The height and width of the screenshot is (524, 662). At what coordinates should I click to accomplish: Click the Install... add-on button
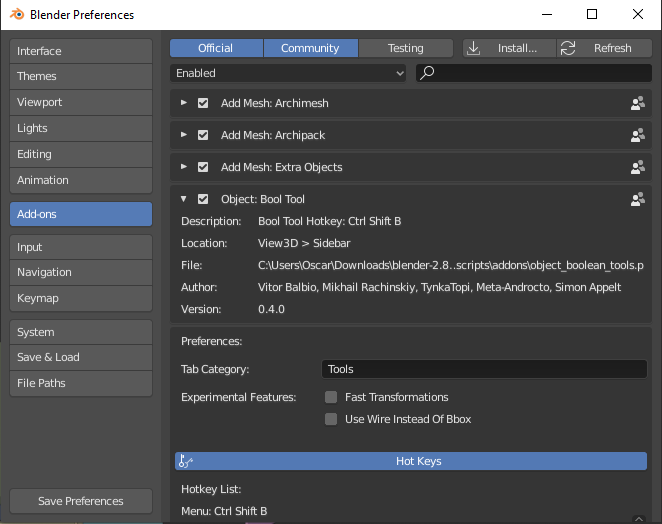point(510,48)
